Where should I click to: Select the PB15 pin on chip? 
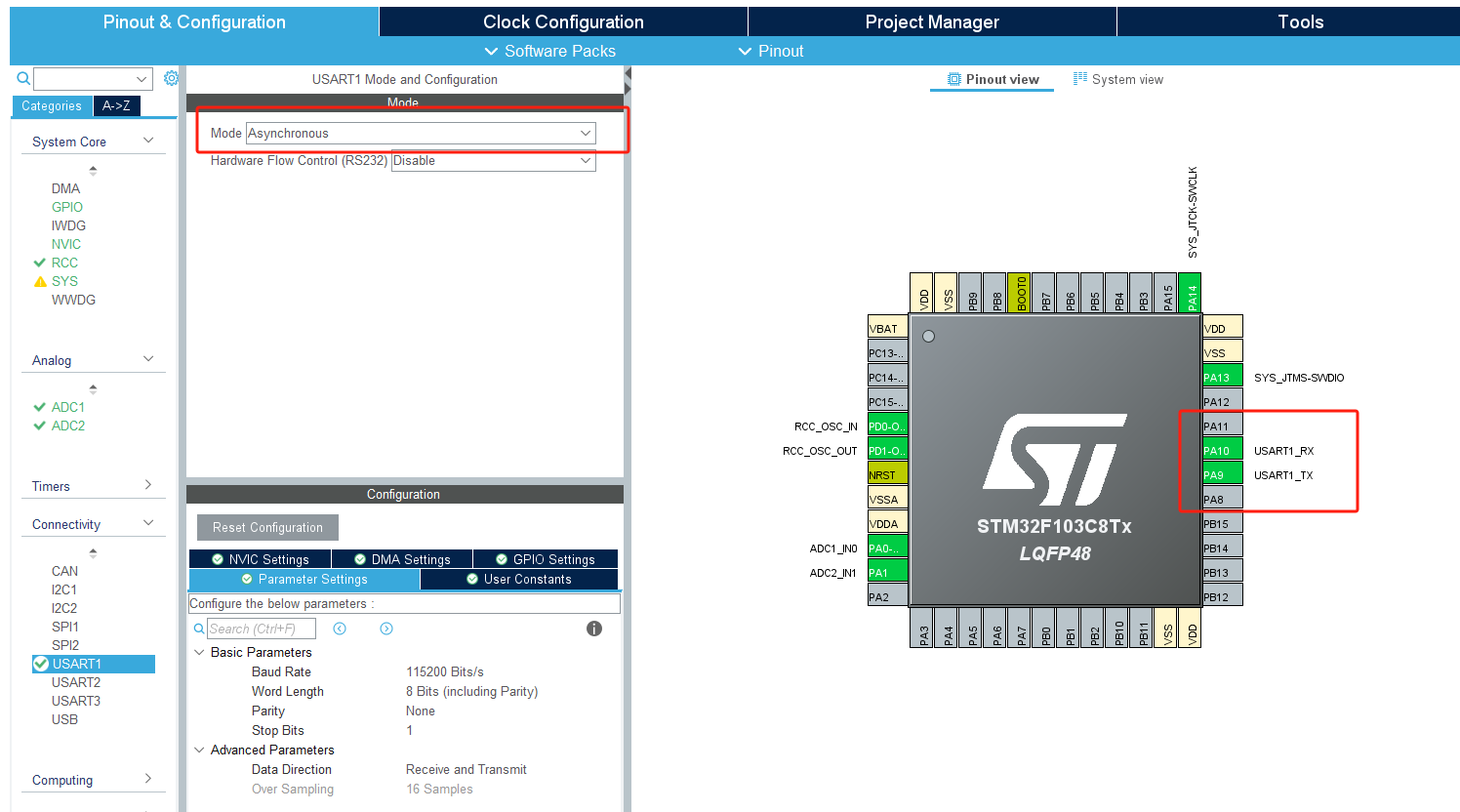(1222, 523)
